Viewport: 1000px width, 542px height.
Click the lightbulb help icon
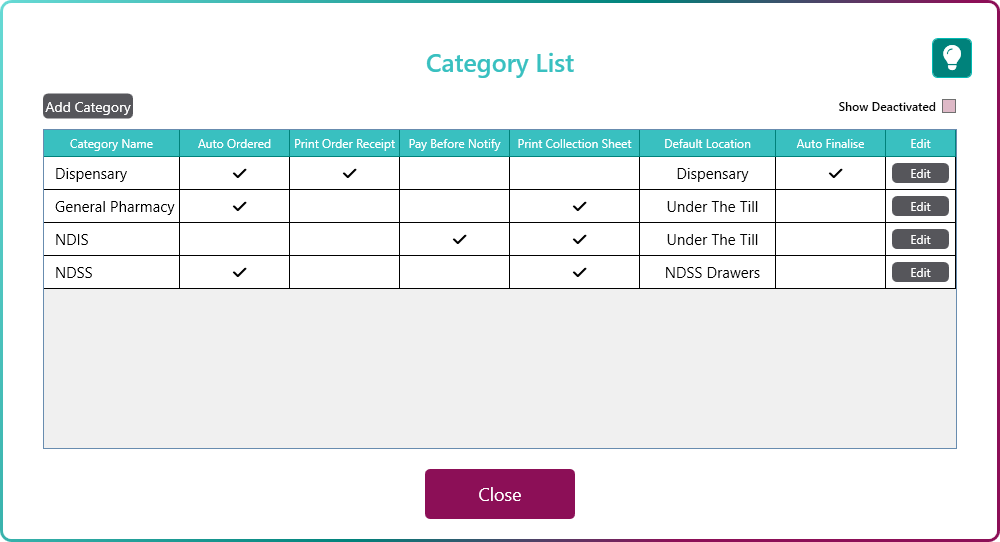point(952,58)
